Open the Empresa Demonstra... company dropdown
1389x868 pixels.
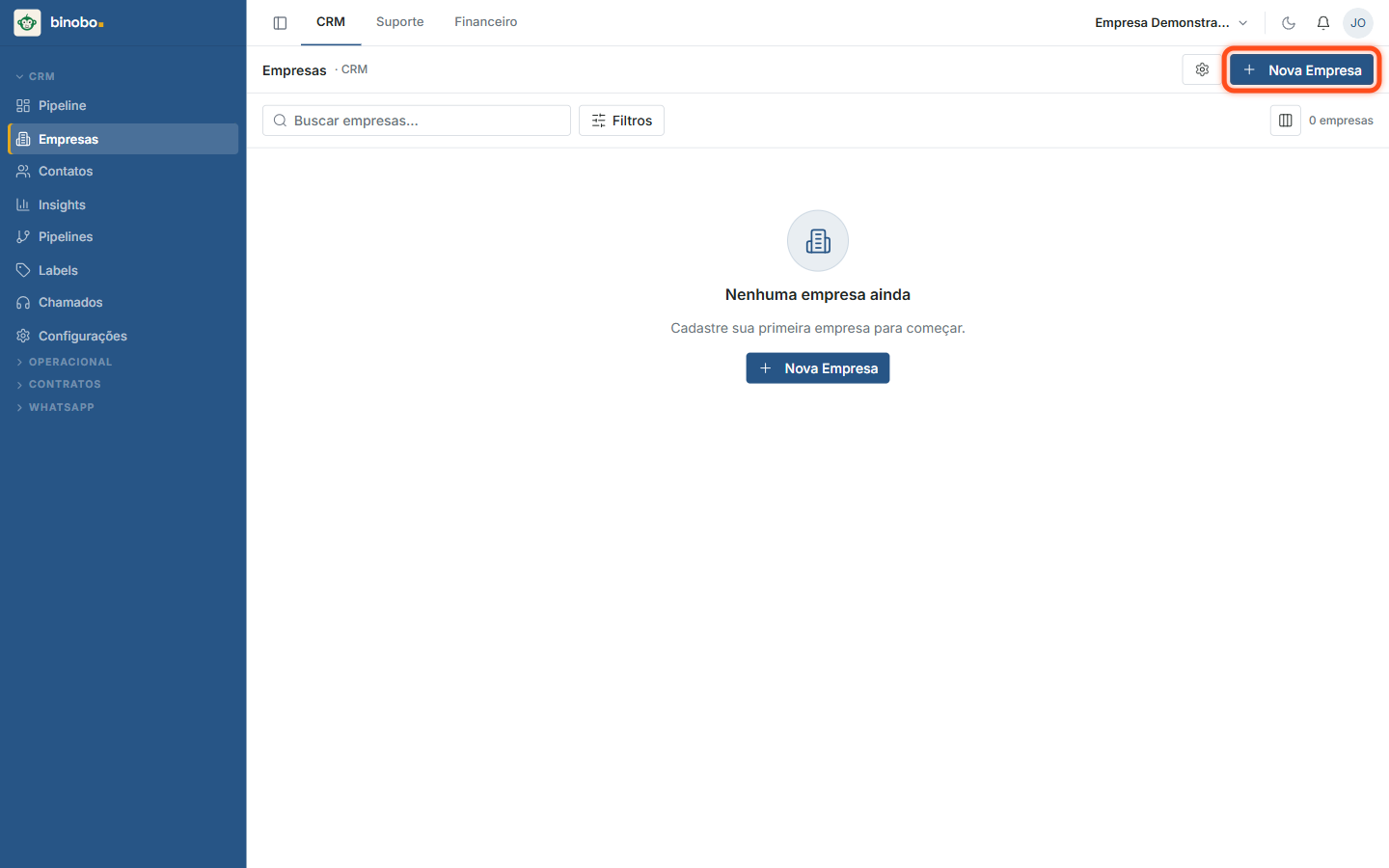[1171, 22]
